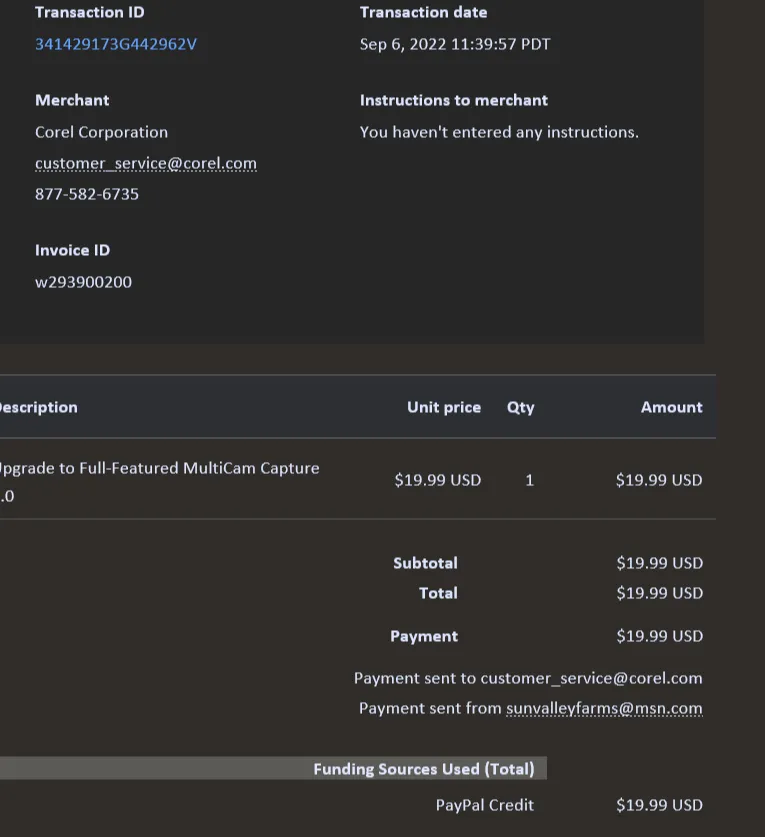Click the Description column header
Viewport: 765px width, 837px height.
tap(38, 407)
